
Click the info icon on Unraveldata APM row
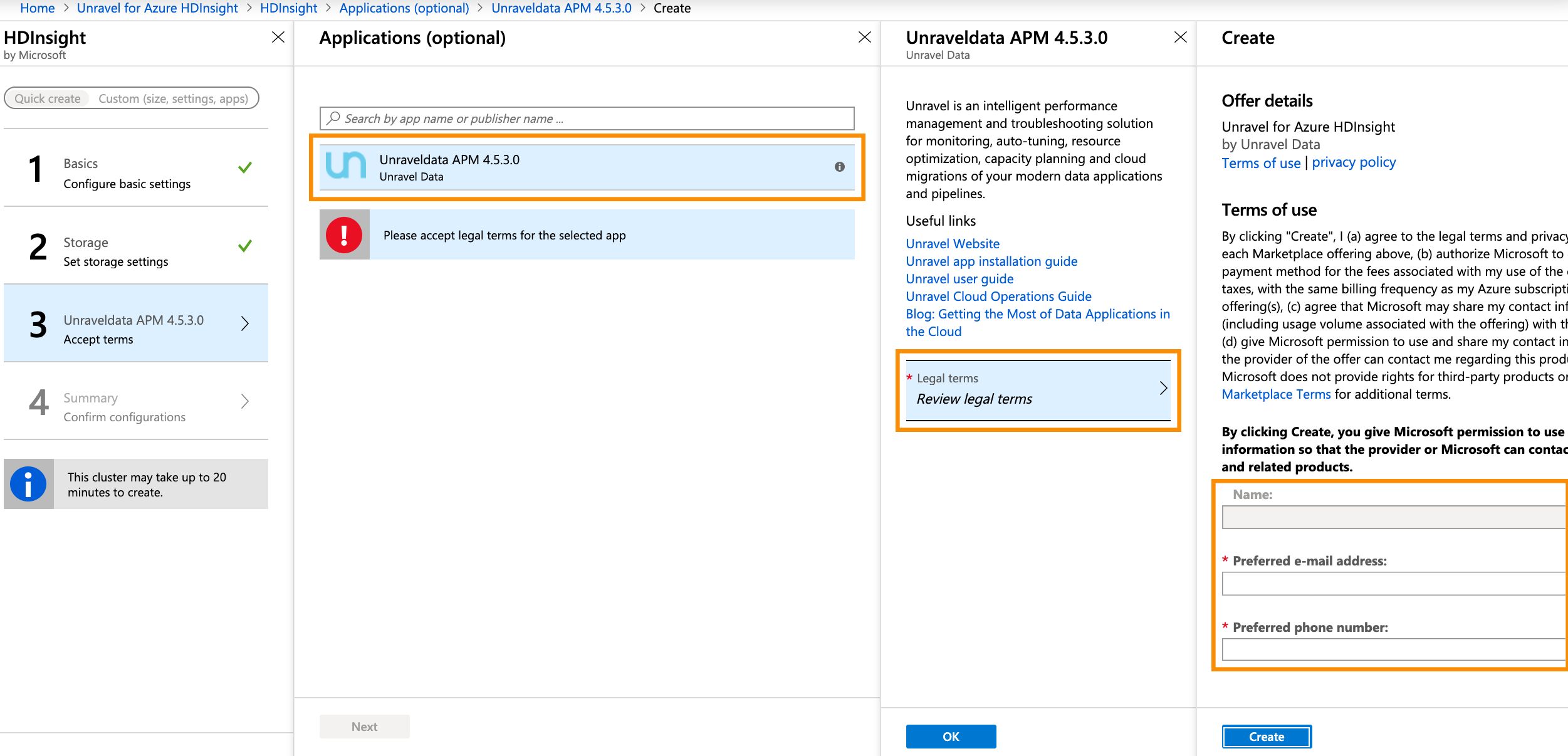[x=840, y=167]
